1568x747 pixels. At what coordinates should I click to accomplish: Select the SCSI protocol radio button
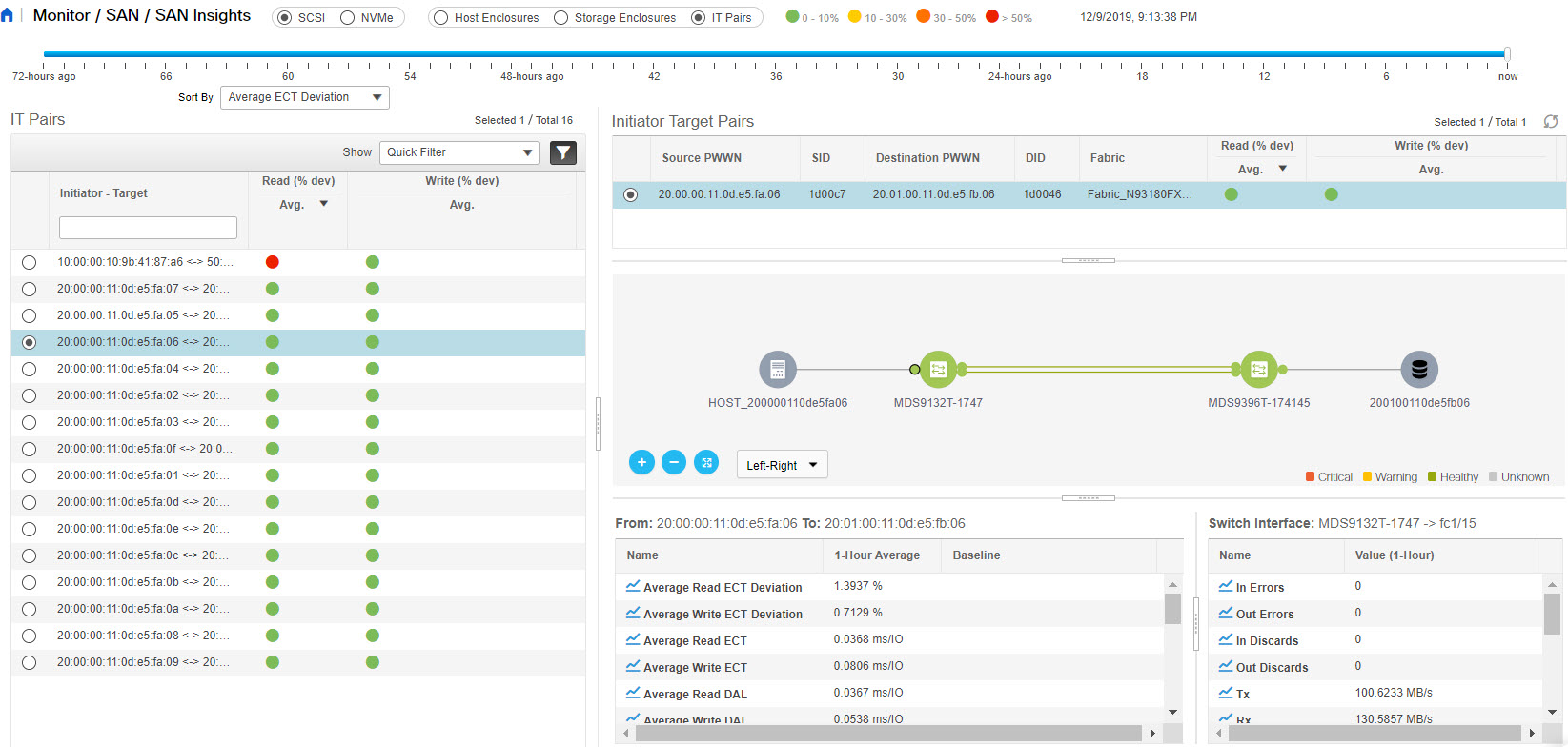pyautogui.click(x=284, y=18)
